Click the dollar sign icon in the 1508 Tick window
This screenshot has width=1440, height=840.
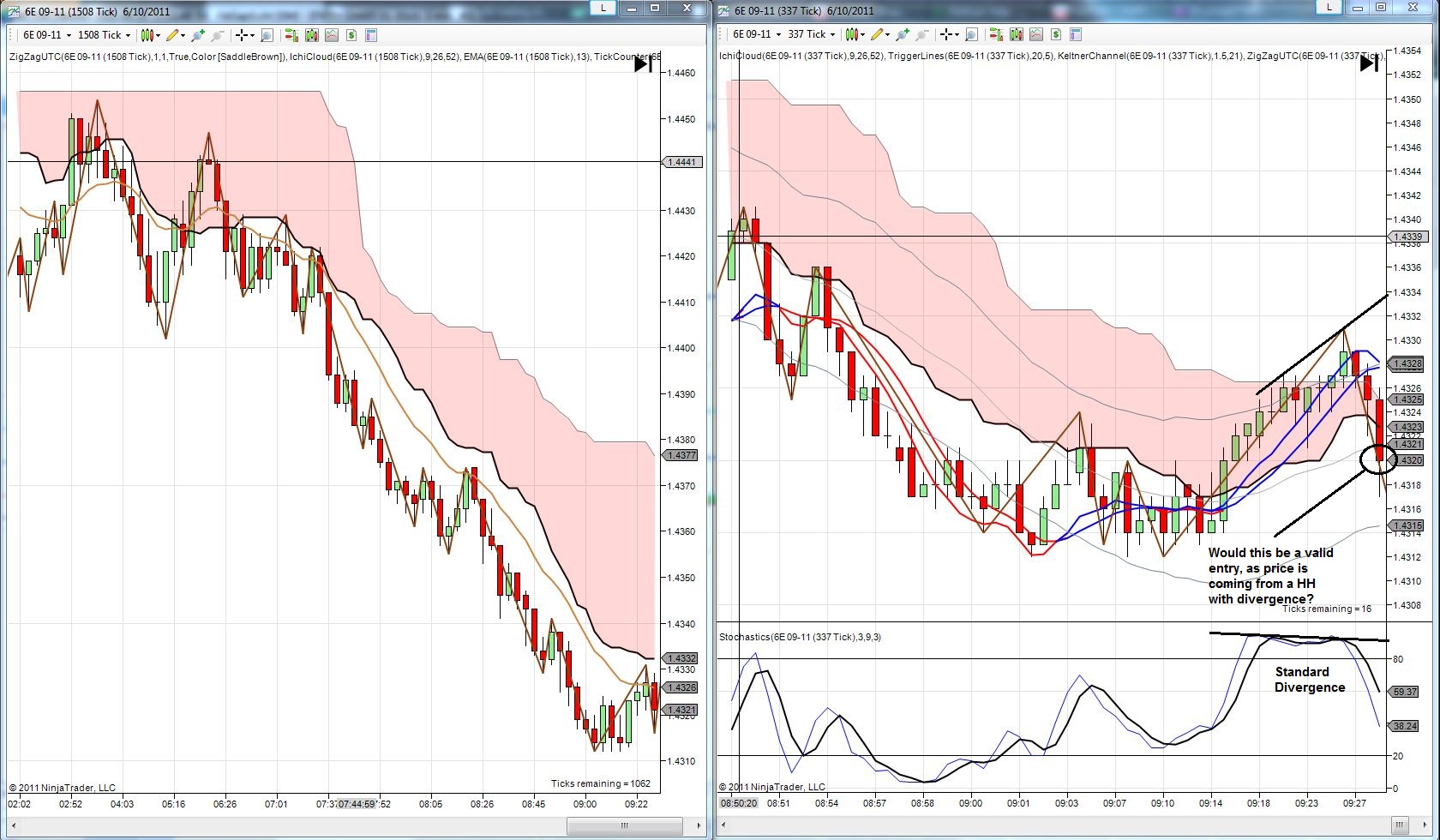pyautogui.click(x=351, y=35)
